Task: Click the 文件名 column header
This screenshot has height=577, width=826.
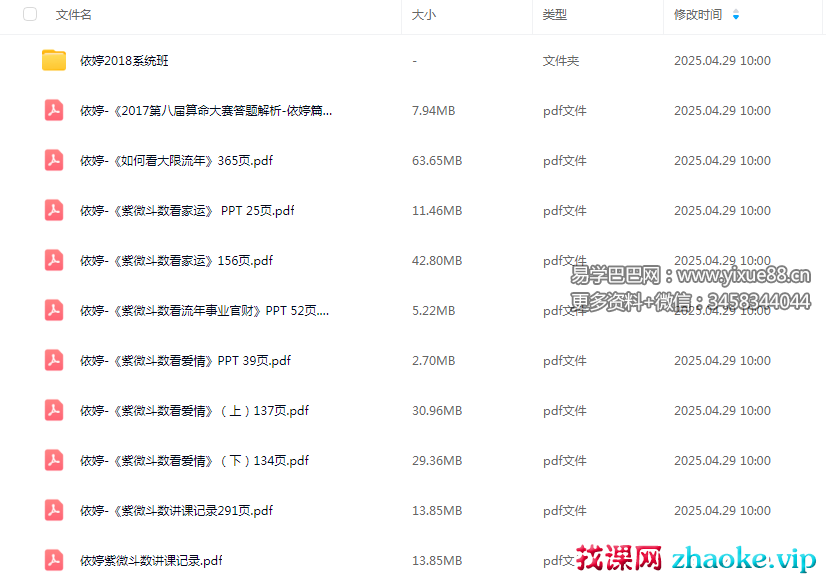Action: [74, 15]
